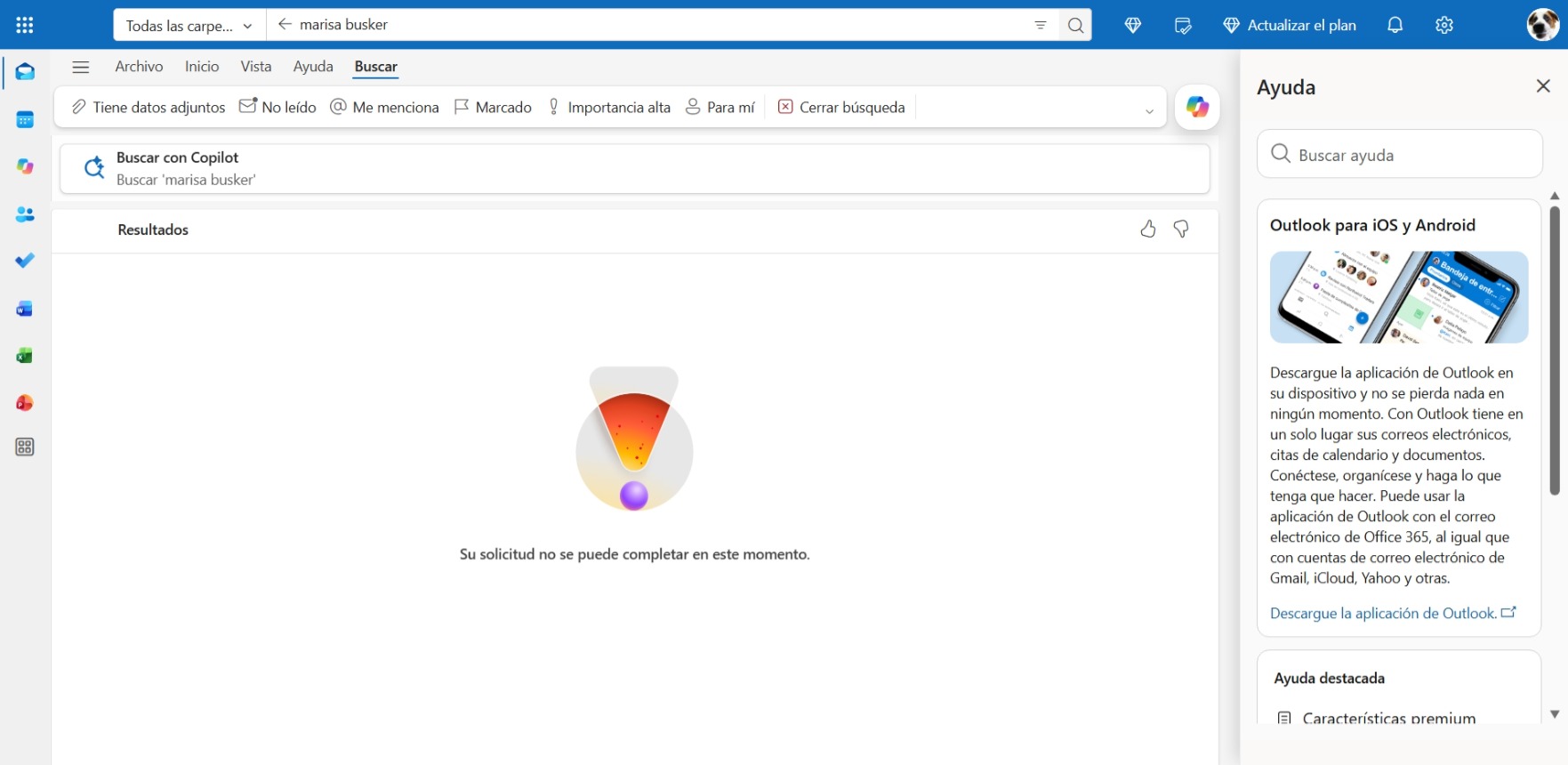1568x765 pixels.
Task: Give thumbs up to results
Action: point(1148,229)
